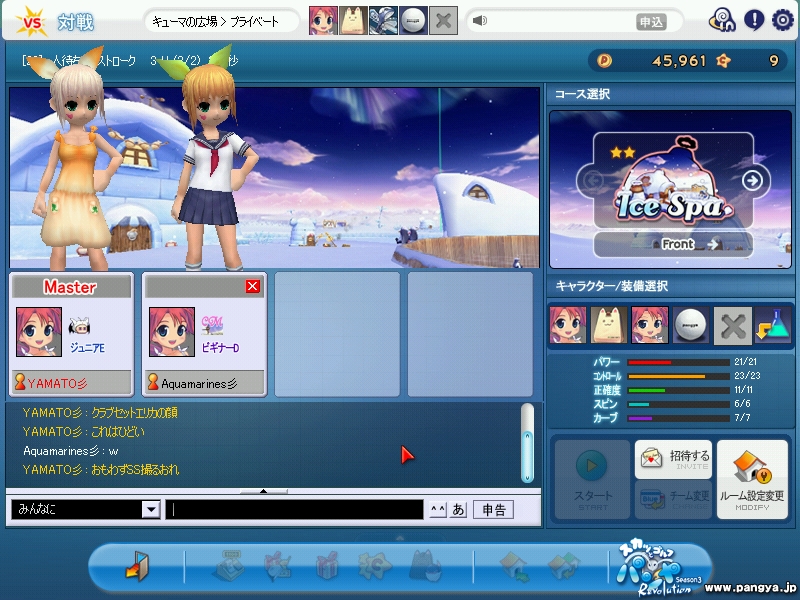This screenshot has height=600, width=800.
Task: Click the パワー stat bar
Action: coord(679,362)
